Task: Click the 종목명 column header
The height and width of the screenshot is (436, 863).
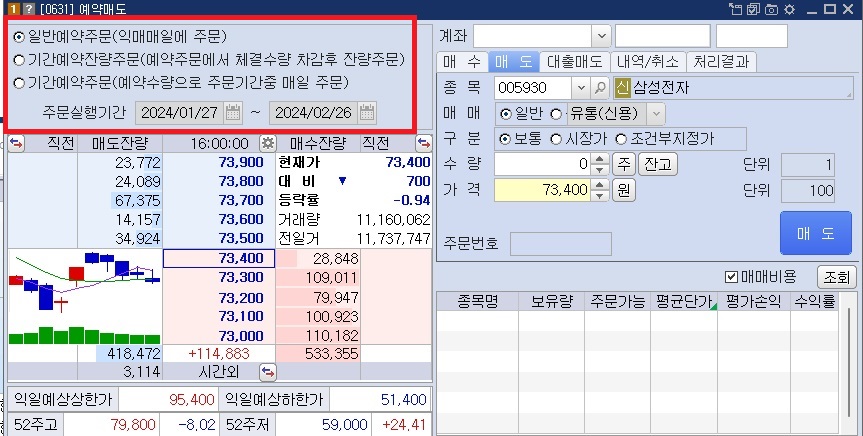Action: point(478,302)
